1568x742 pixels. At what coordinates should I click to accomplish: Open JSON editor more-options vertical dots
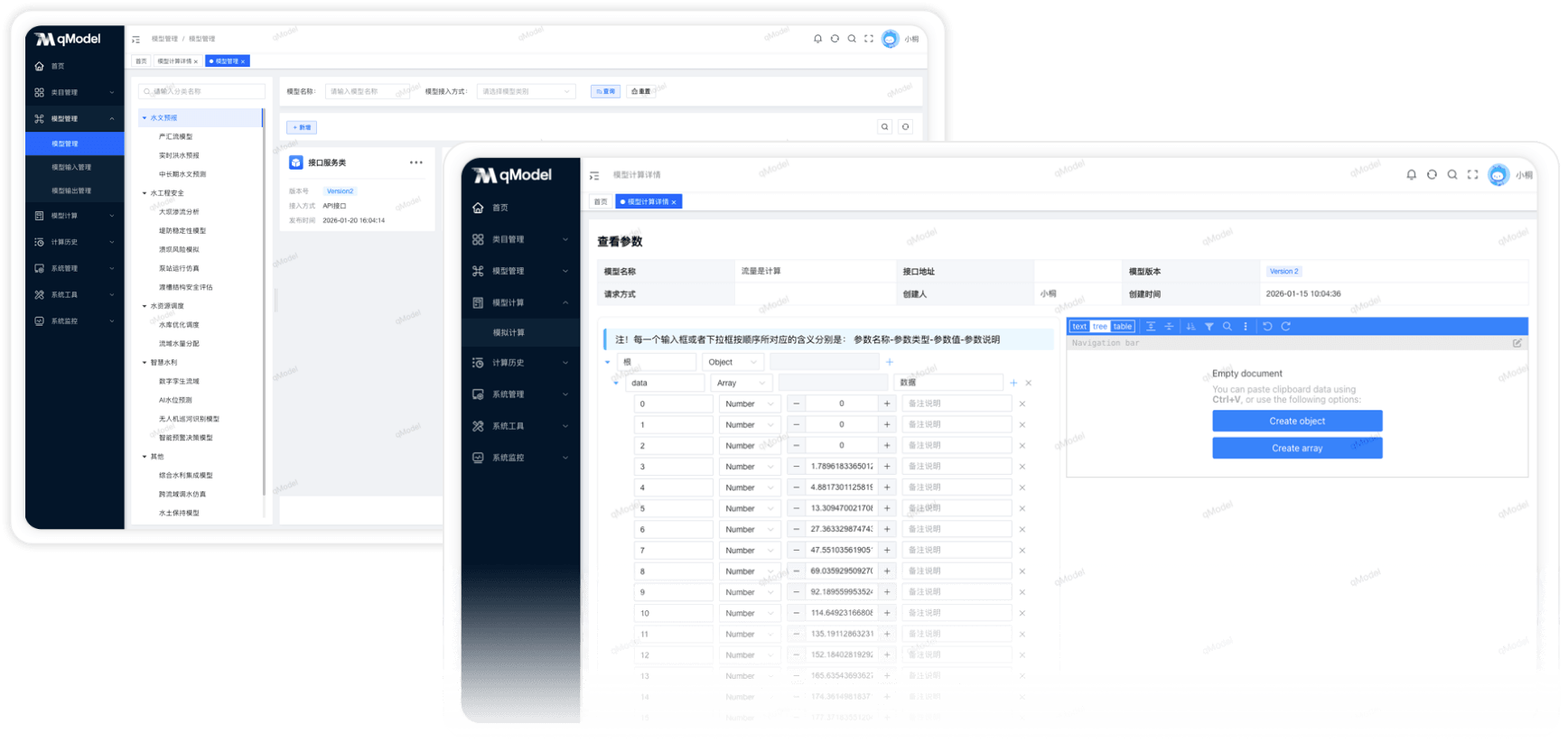tap(1246, 327)
